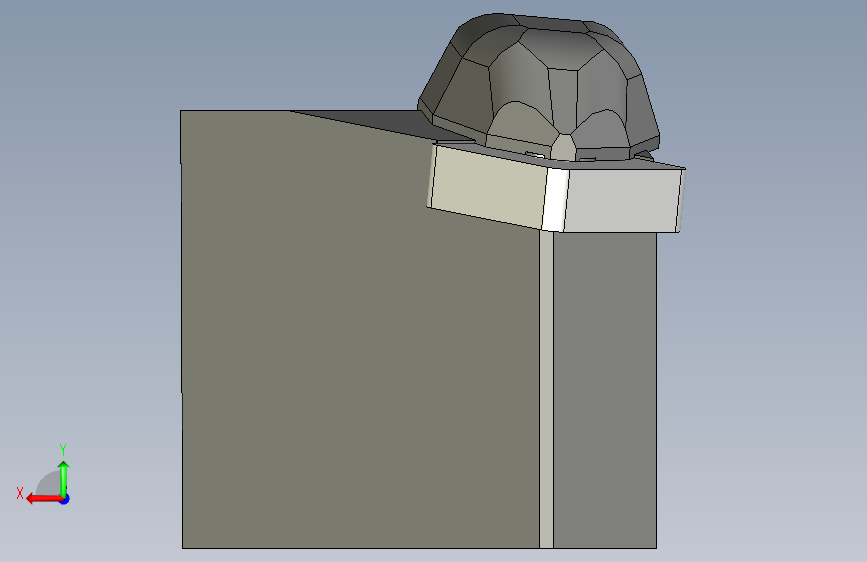Image resolution: width=867 pixels, height=562 pixels.
Task: Select the dark gray right side face
Action: [x=605, y=390]
